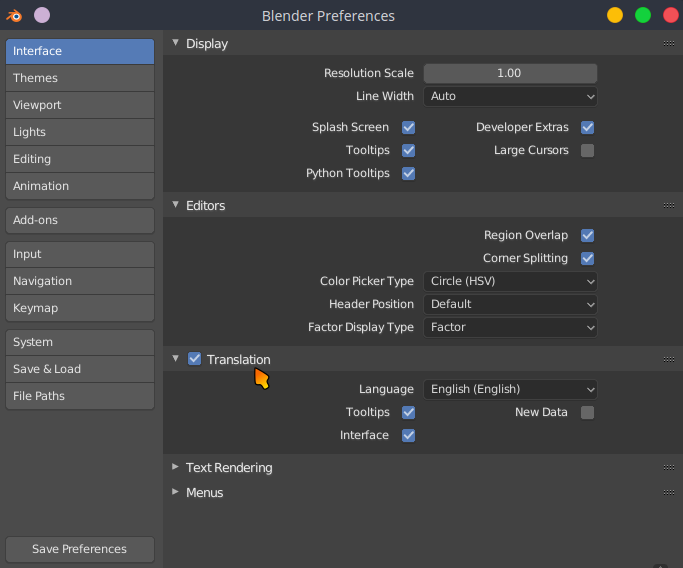Uncheck Tooltips in the Translation panel

pos(409,412)
